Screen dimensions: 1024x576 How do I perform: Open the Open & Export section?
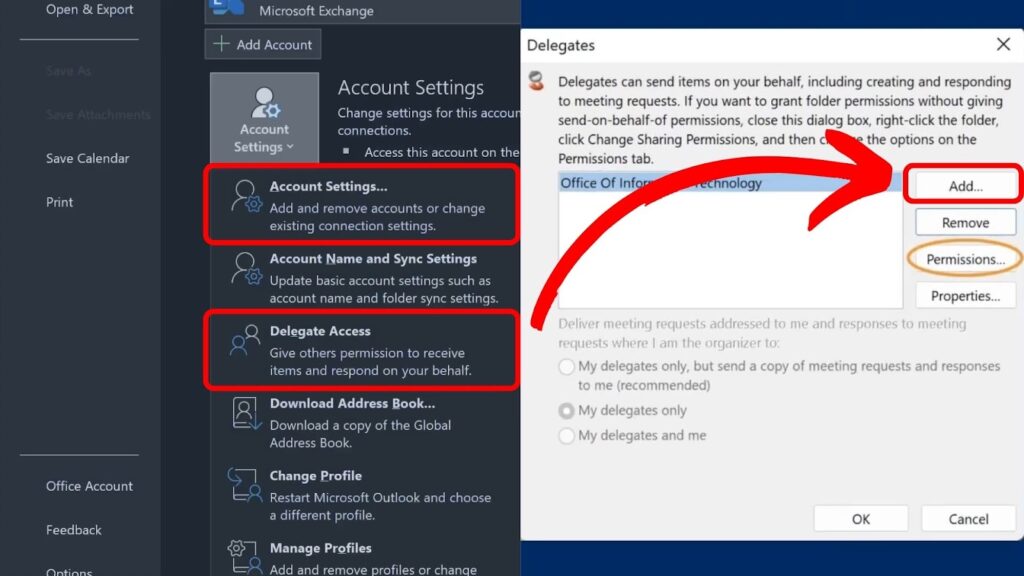pos(89,9)
